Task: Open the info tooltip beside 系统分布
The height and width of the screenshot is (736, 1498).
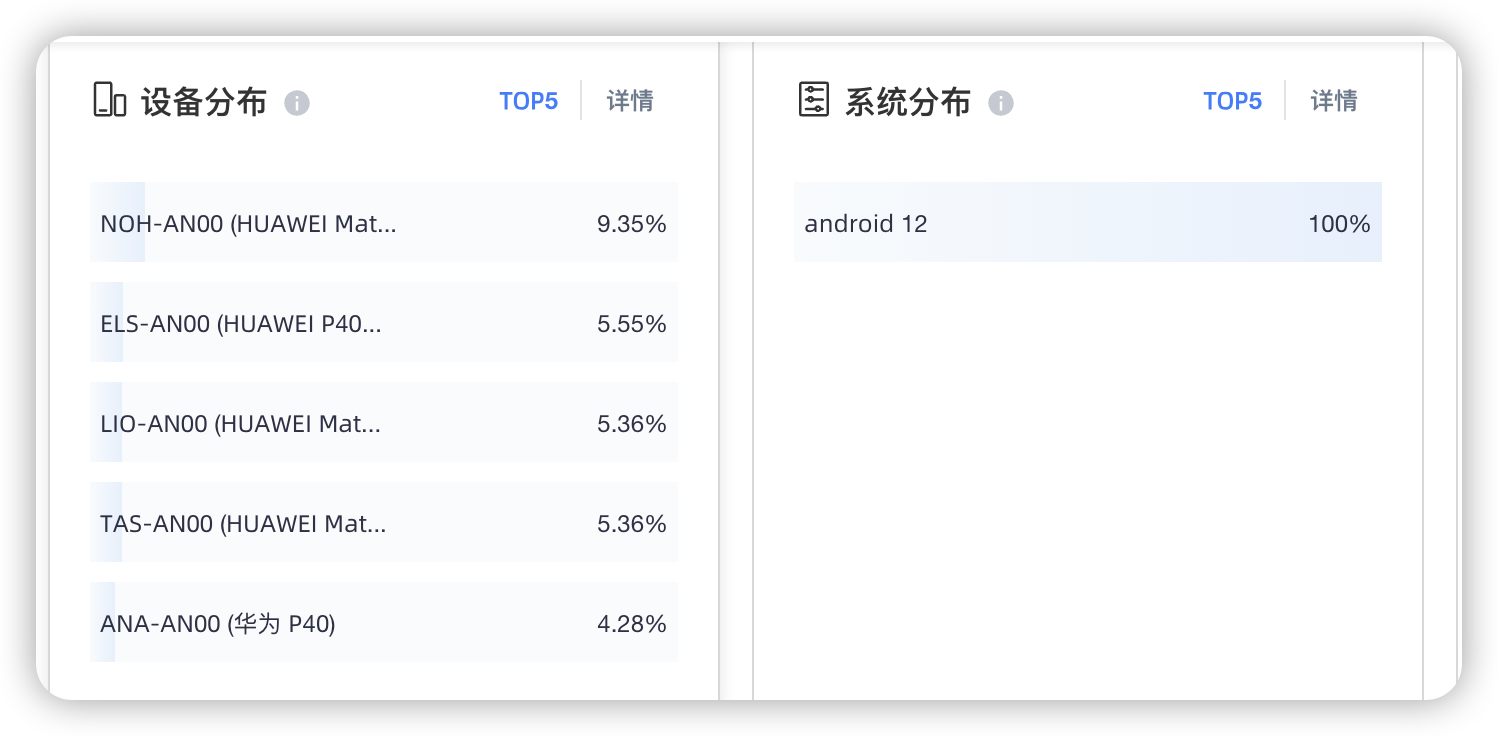Action: click(x=1001, y=102)
